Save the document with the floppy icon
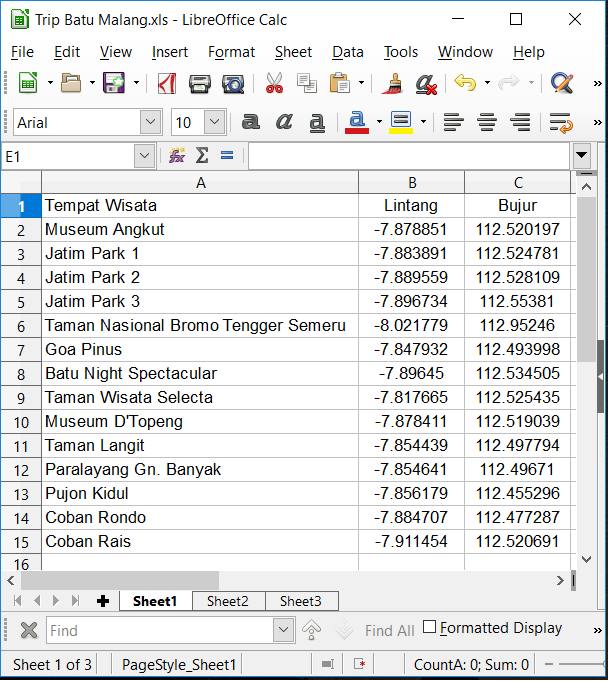This screenshot has height=681, width=608. (x=114, y=83)
